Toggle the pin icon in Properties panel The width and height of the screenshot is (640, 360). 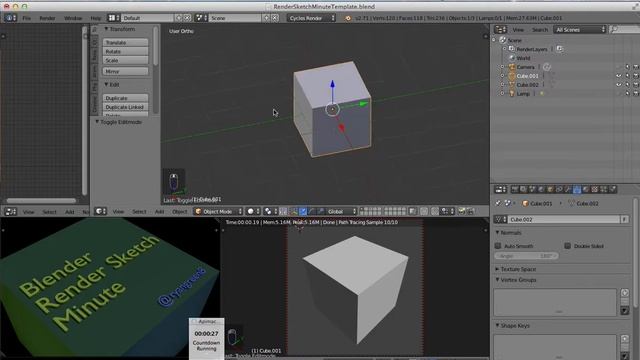point(498,203)
